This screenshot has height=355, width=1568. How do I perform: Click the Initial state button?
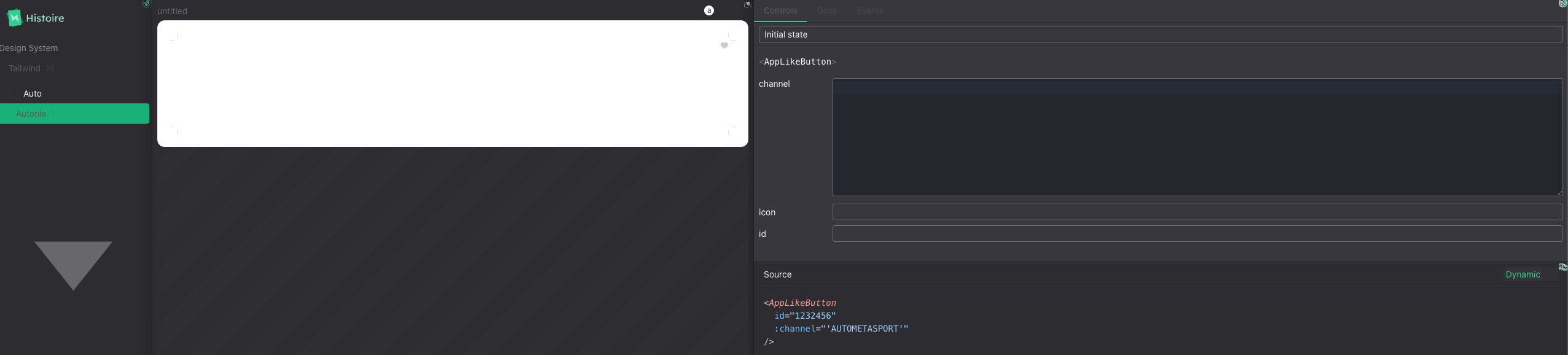1161,34
